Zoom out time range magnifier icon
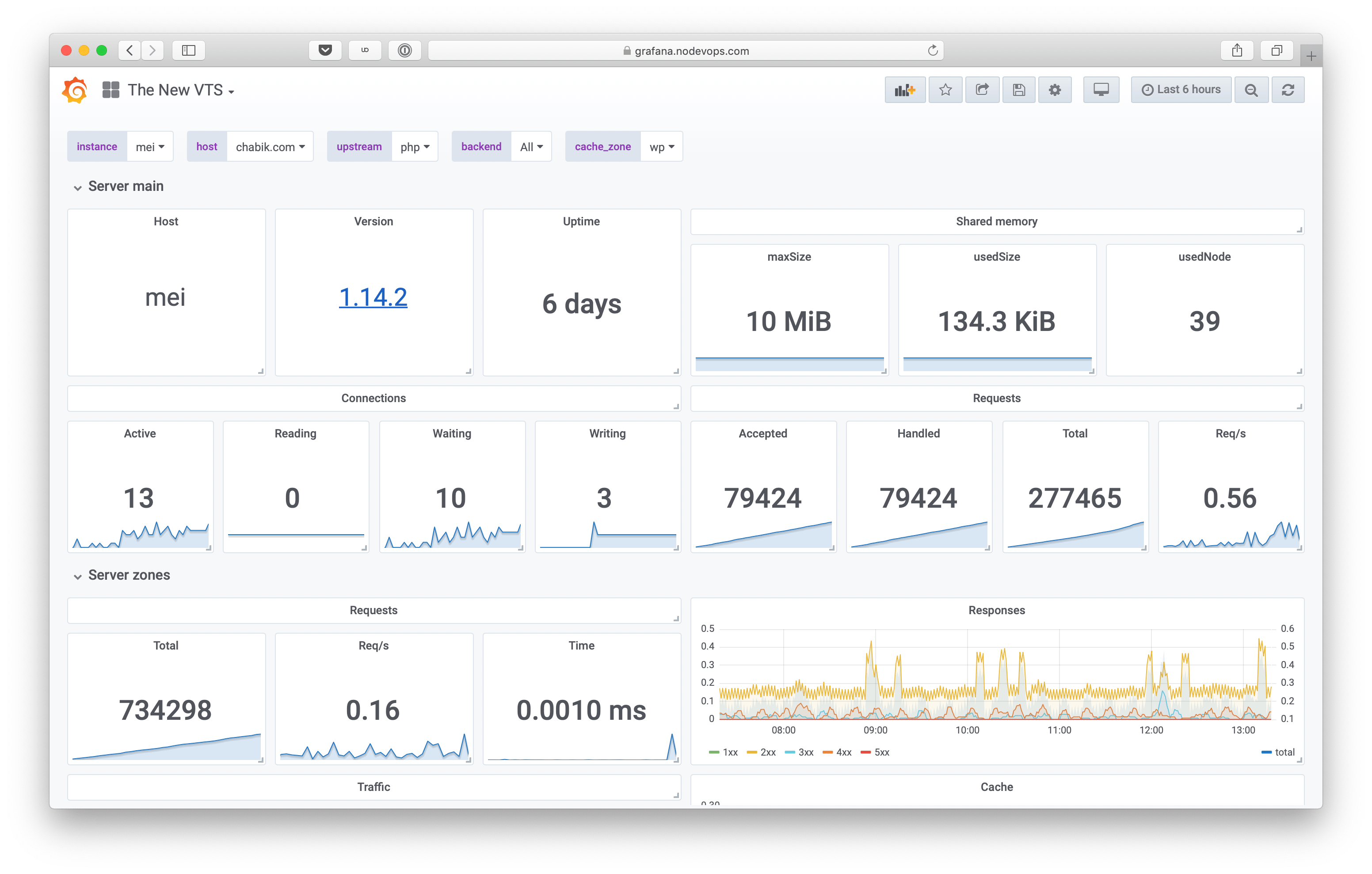Viewport: 1372px width, 874px height. point(1251,90)
